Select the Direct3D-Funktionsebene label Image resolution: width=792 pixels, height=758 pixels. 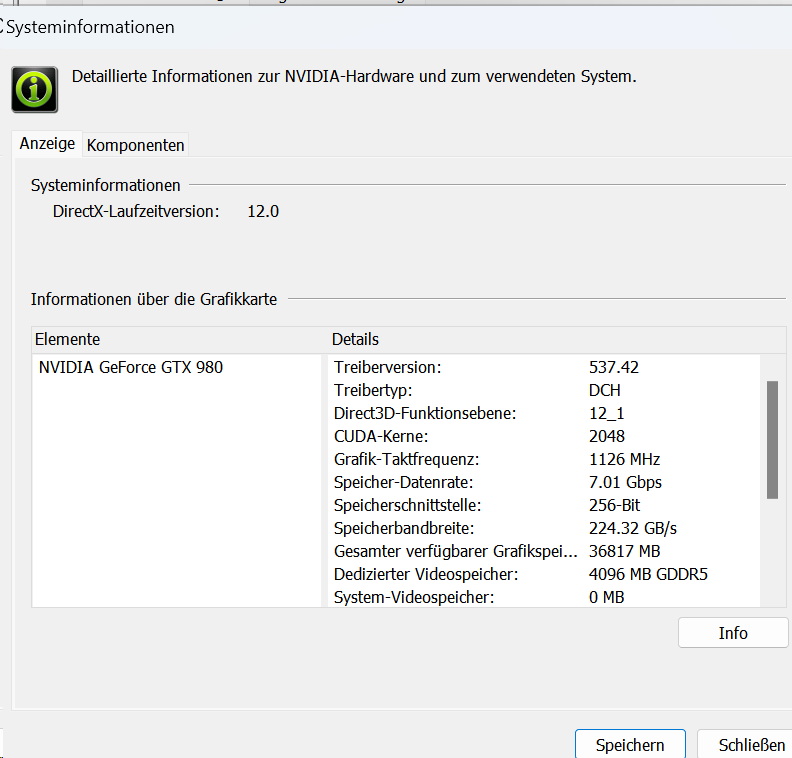pyautogui.click(x=425, y=413)
